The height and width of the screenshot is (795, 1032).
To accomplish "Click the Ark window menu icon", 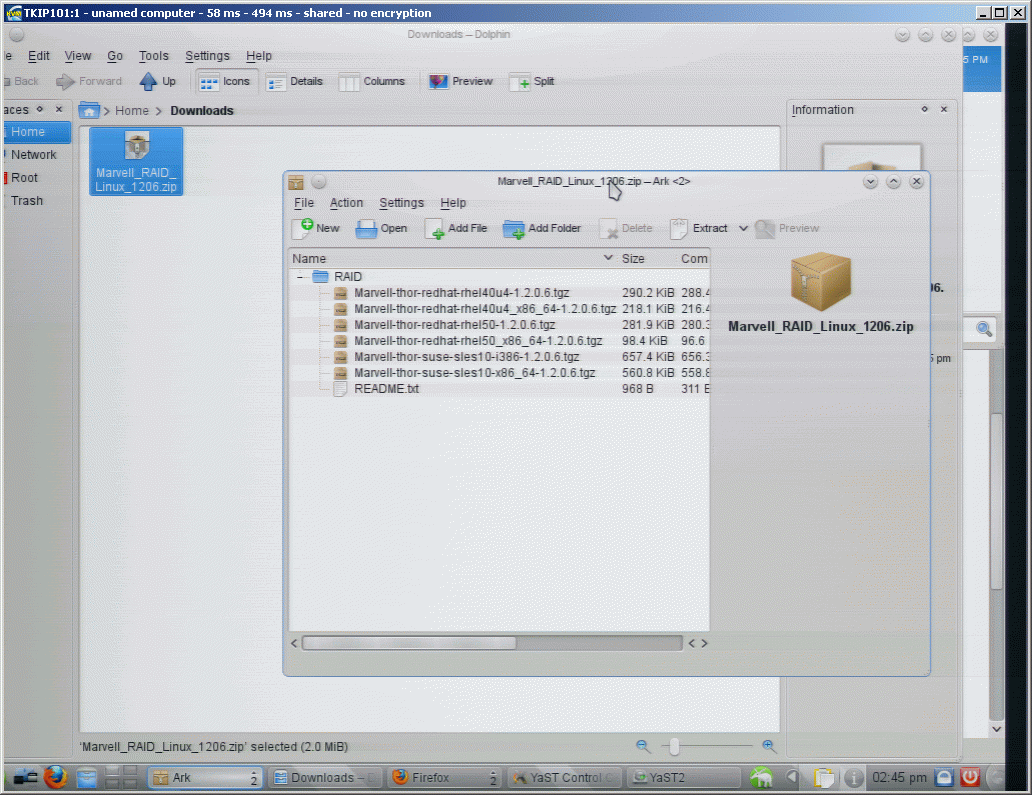I will coord(296,182).
